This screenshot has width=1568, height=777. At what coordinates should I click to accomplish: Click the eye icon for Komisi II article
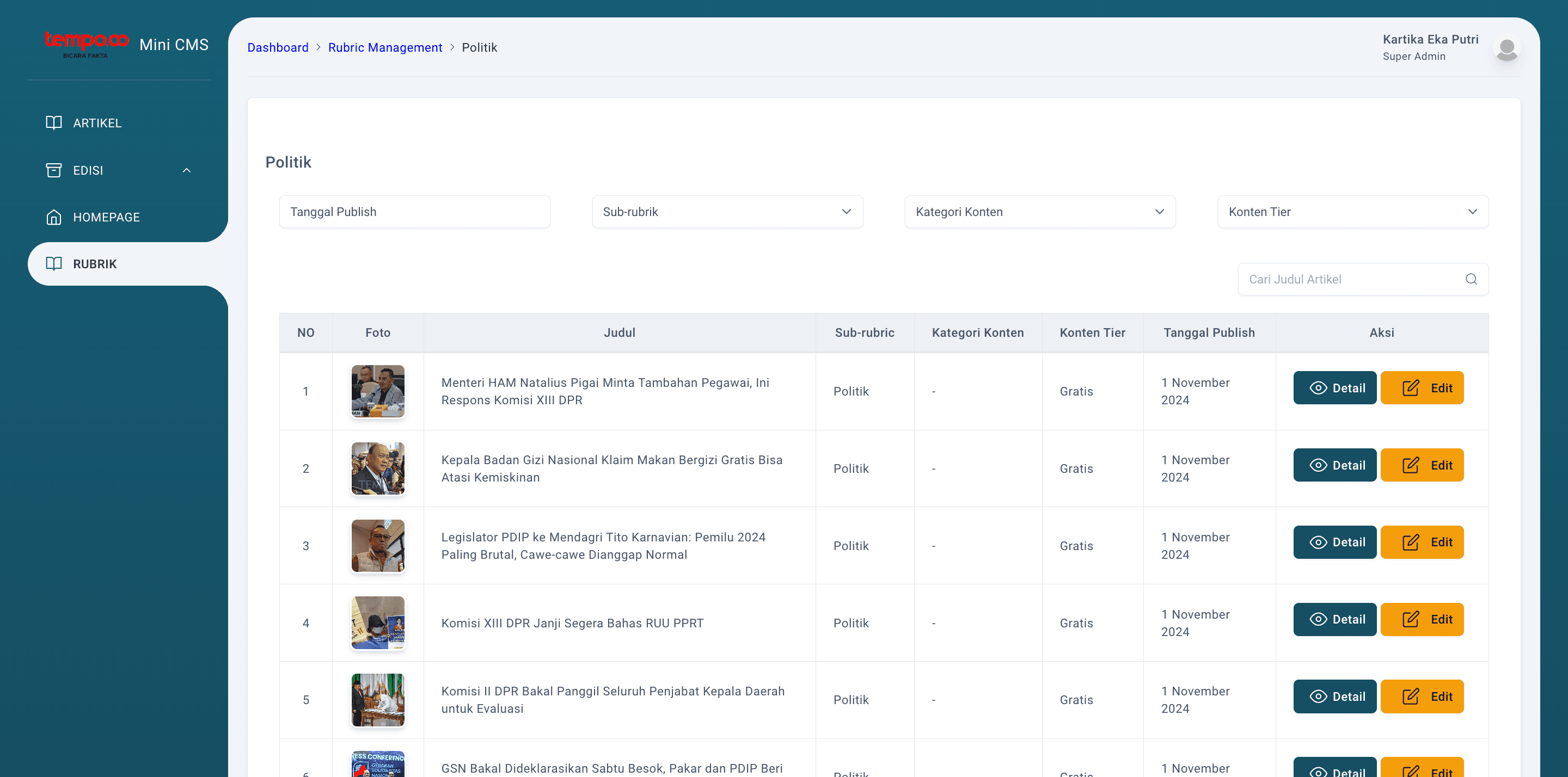[x=1318, y=696]
